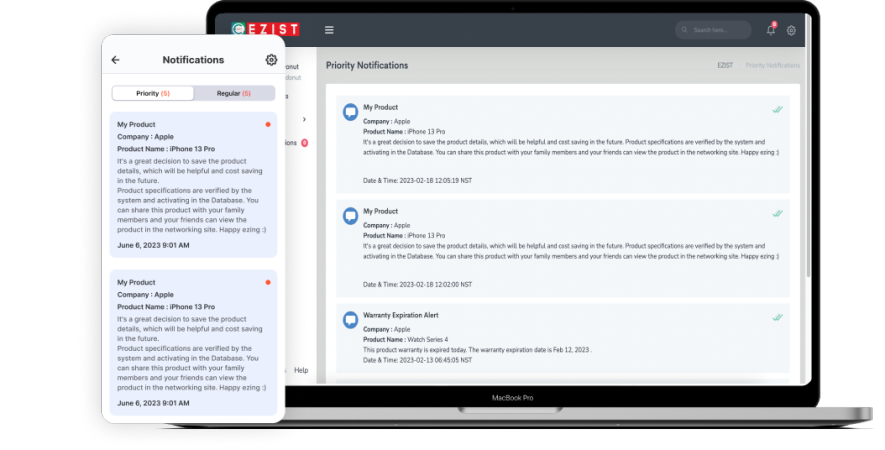885x450 pixels.
Task: Switch to Regular (5) tab
Action: (234, 93)
